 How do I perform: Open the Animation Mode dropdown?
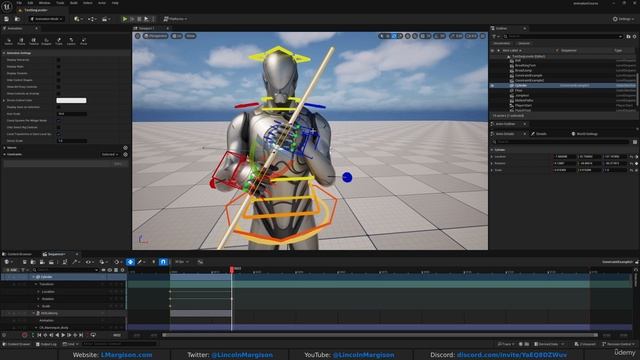click(47, 19)
